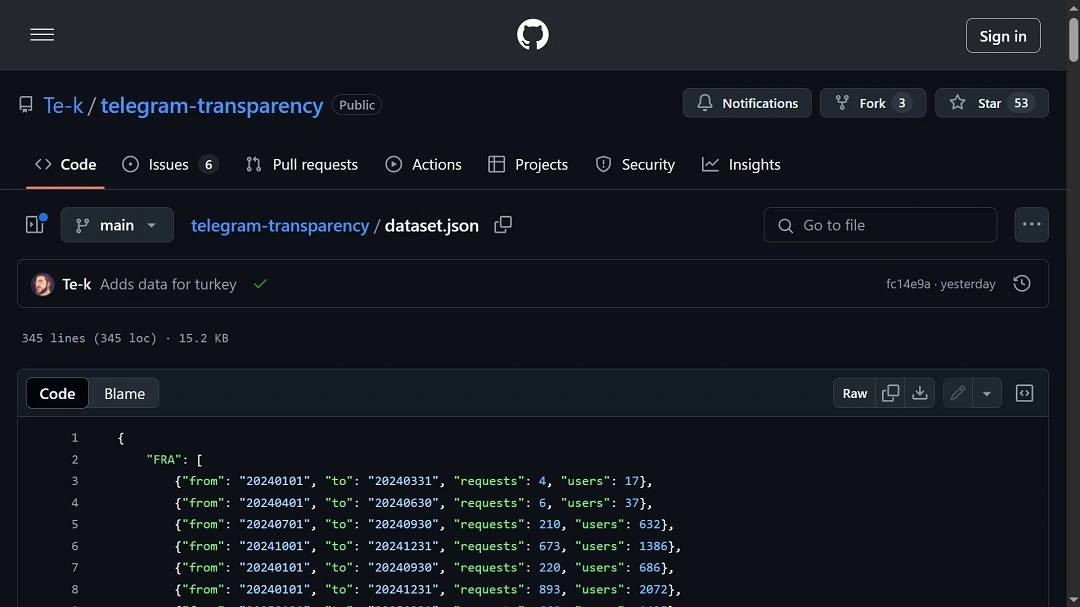
Task: Click telegram-transparency in the file breadcrumb
Action: [280, 226]
